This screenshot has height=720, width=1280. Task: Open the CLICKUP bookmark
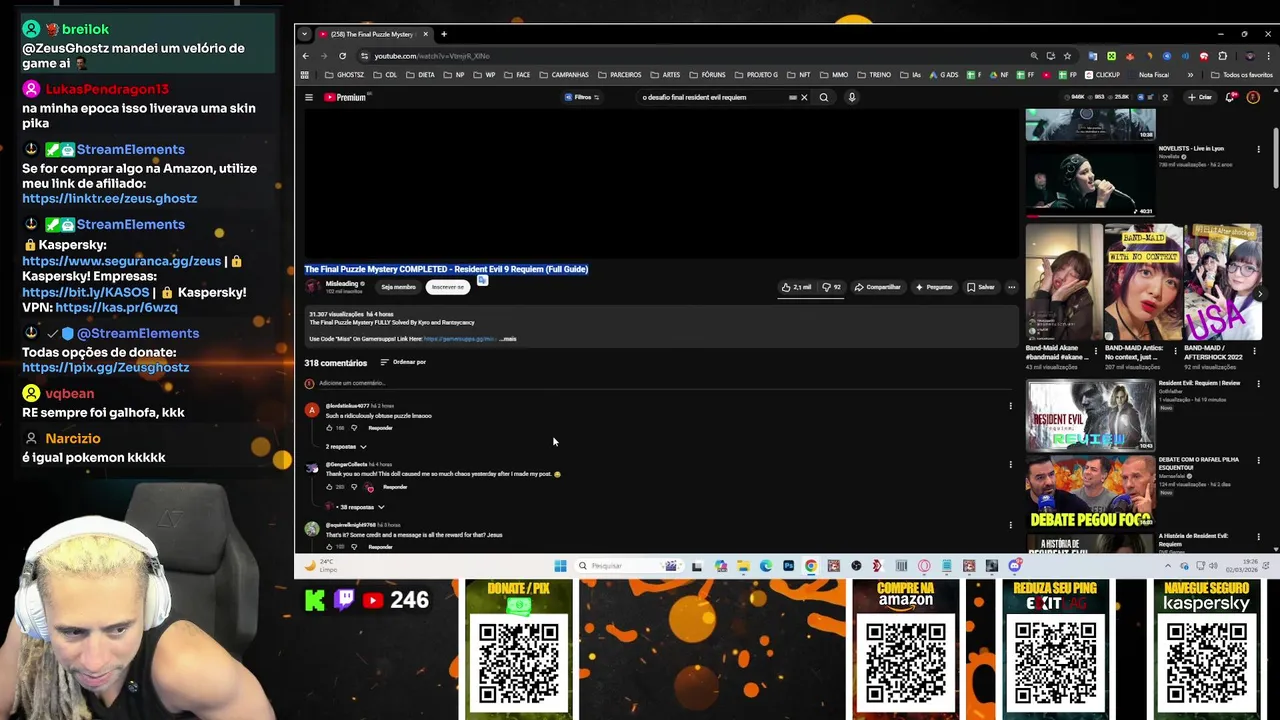click(x=1103, y=75)
